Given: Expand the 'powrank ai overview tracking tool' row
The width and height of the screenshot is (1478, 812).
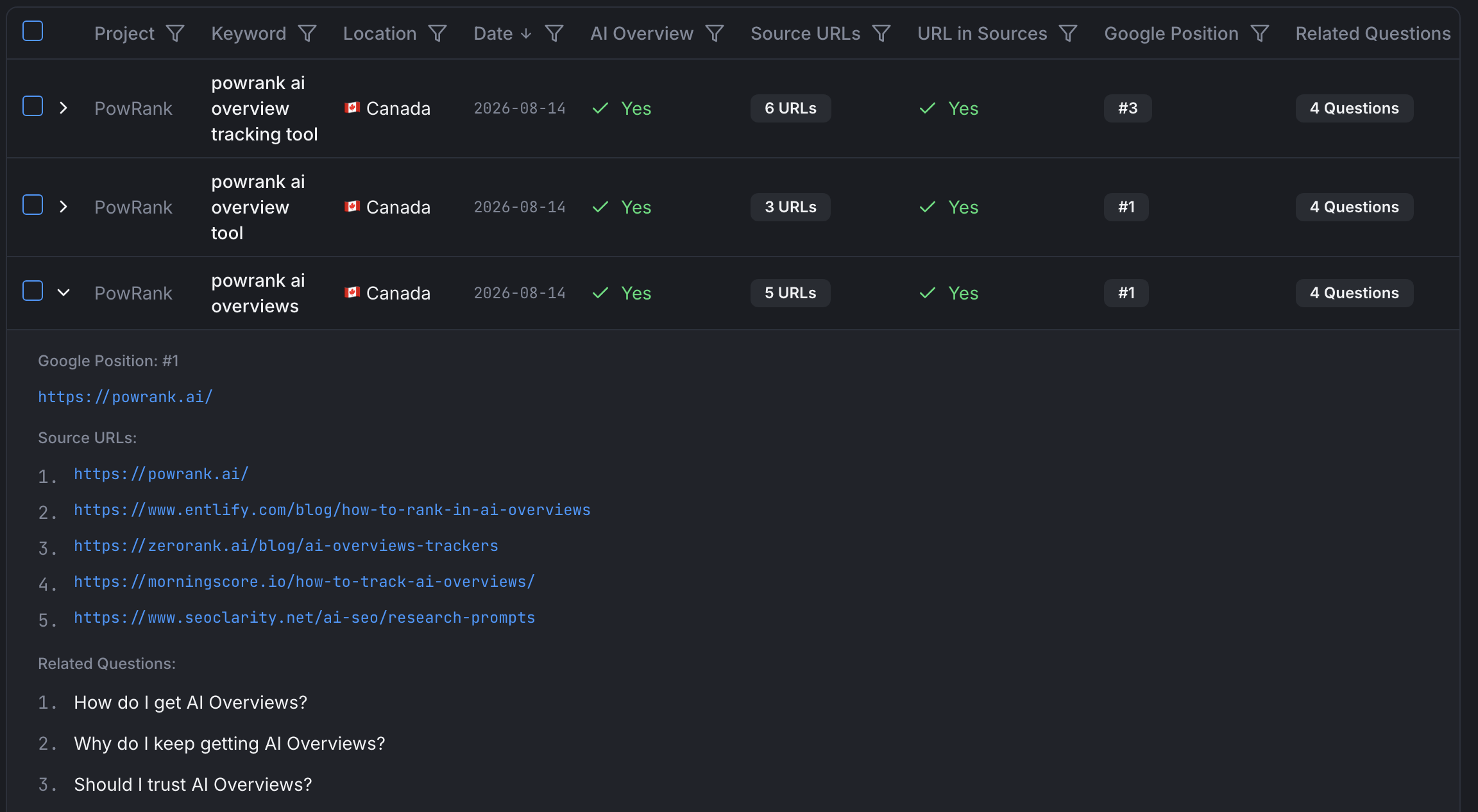Looking at the screenshot, I should coord(63,108).
